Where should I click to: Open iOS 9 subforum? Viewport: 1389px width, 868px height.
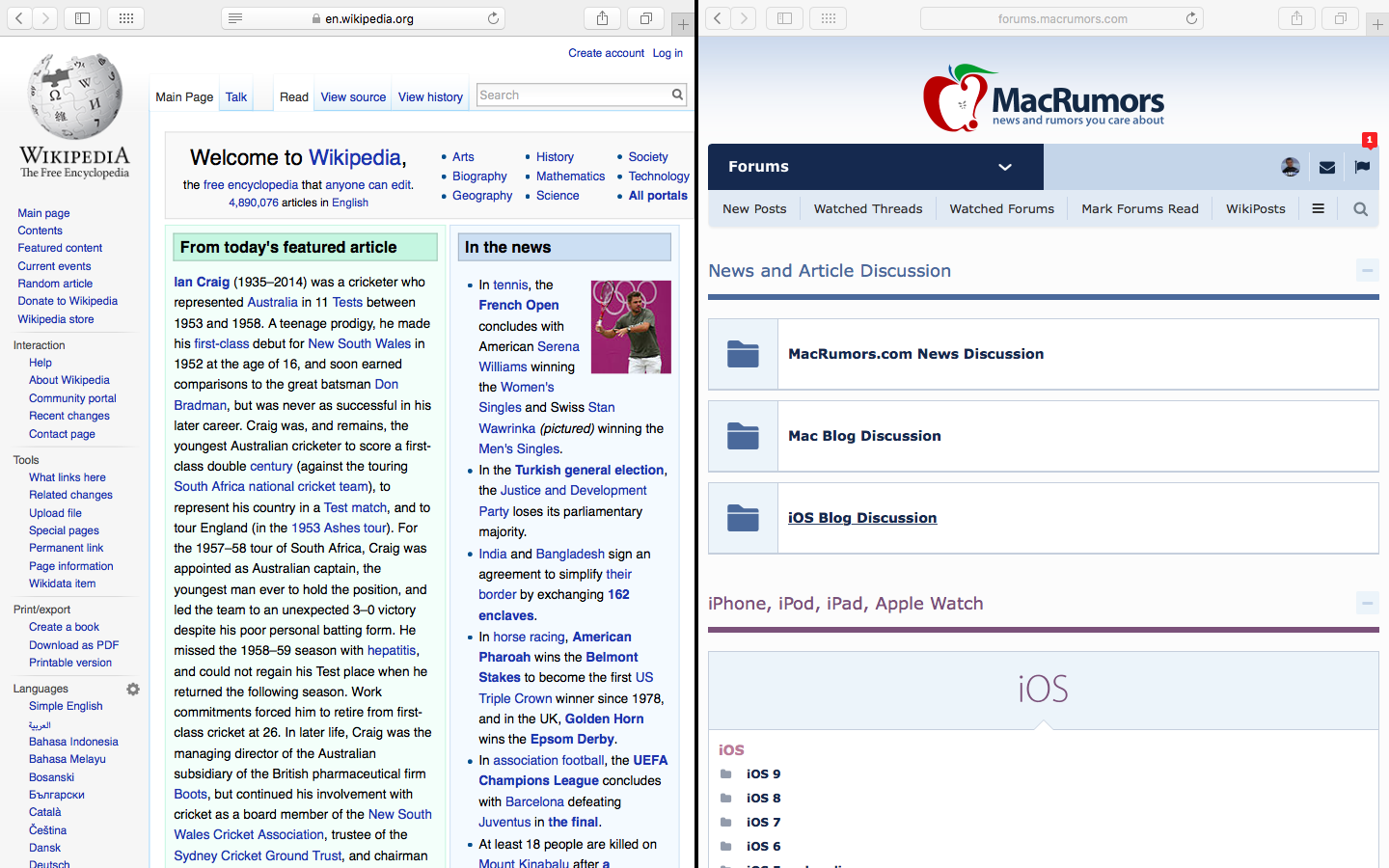[x=763, y=773]
